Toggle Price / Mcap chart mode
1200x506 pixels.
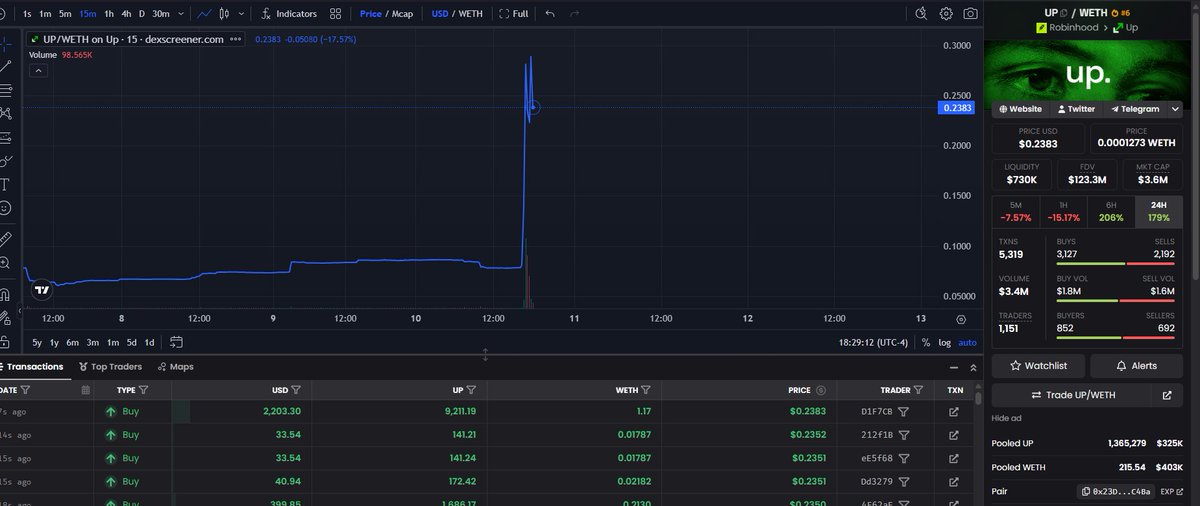coord(385,14)
